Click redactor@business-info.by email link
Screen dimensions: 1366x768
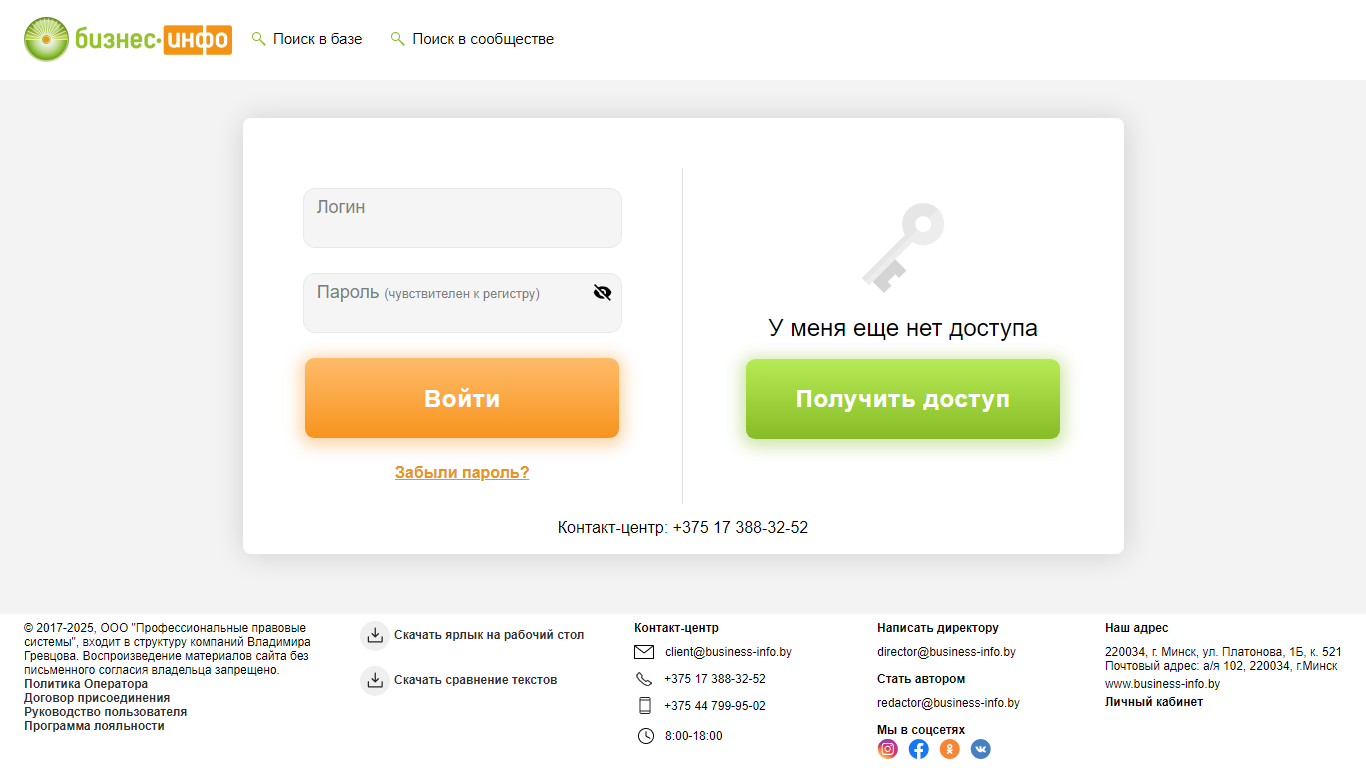(x=948, y=703)
